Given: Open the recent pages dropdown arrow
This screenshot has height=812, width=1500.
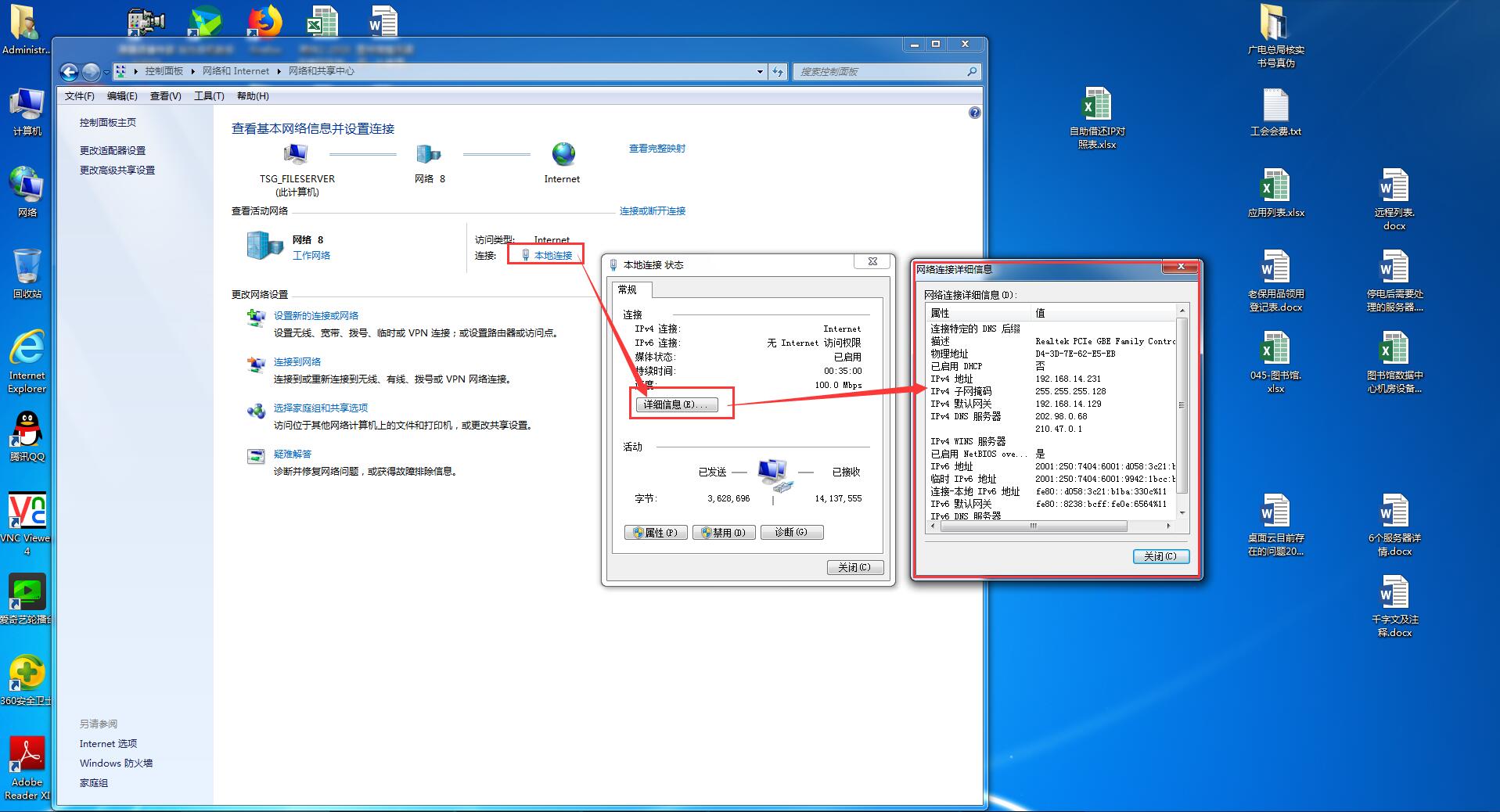Looking at the screenshot, I should coord(106,73).
